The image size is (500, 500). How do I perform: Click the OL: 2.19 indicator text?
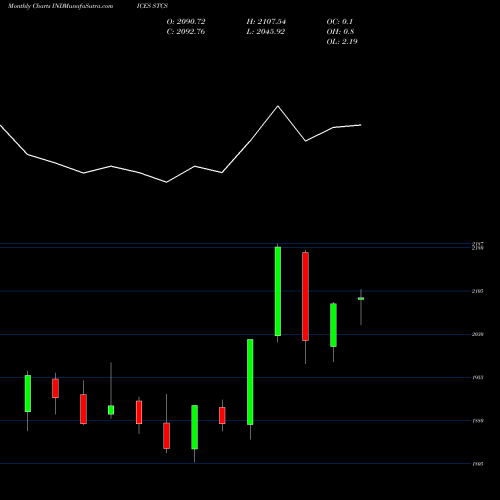[x=342, y=42]
